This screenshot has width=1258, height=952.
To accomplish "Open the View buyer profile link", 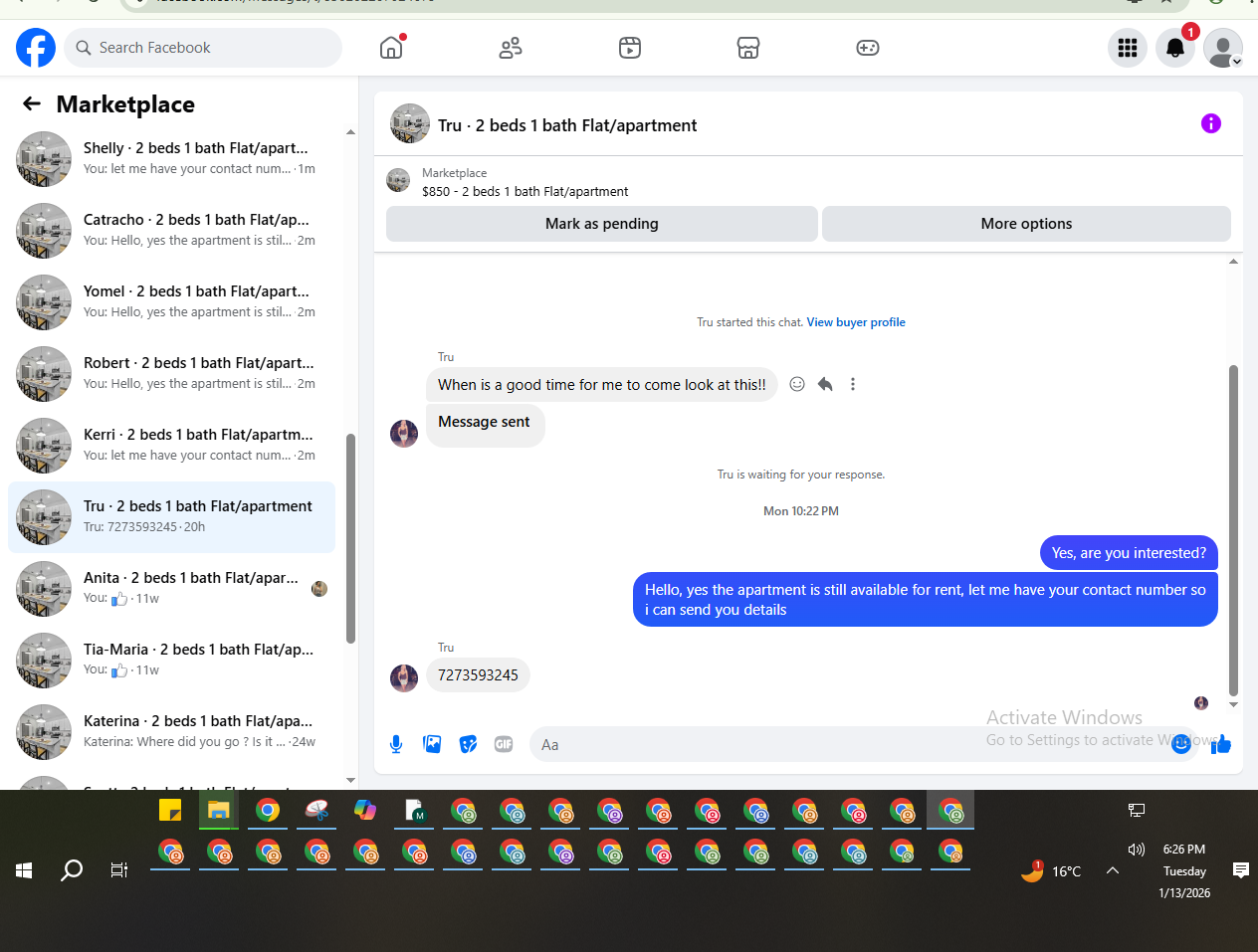I will 856,322.
